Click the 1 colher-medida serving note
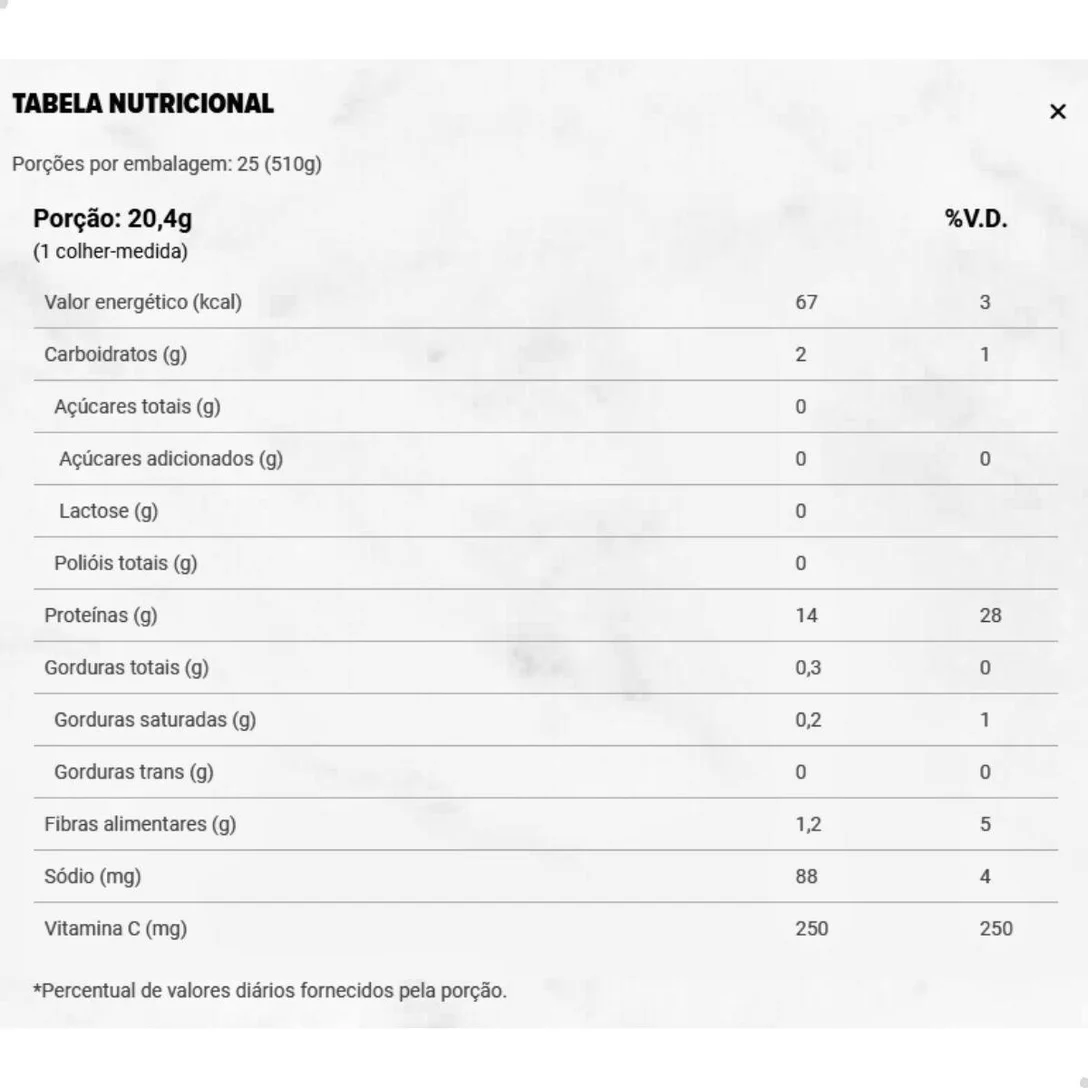This screenshot has height=1088, width=1088. (x=110, y=251)
